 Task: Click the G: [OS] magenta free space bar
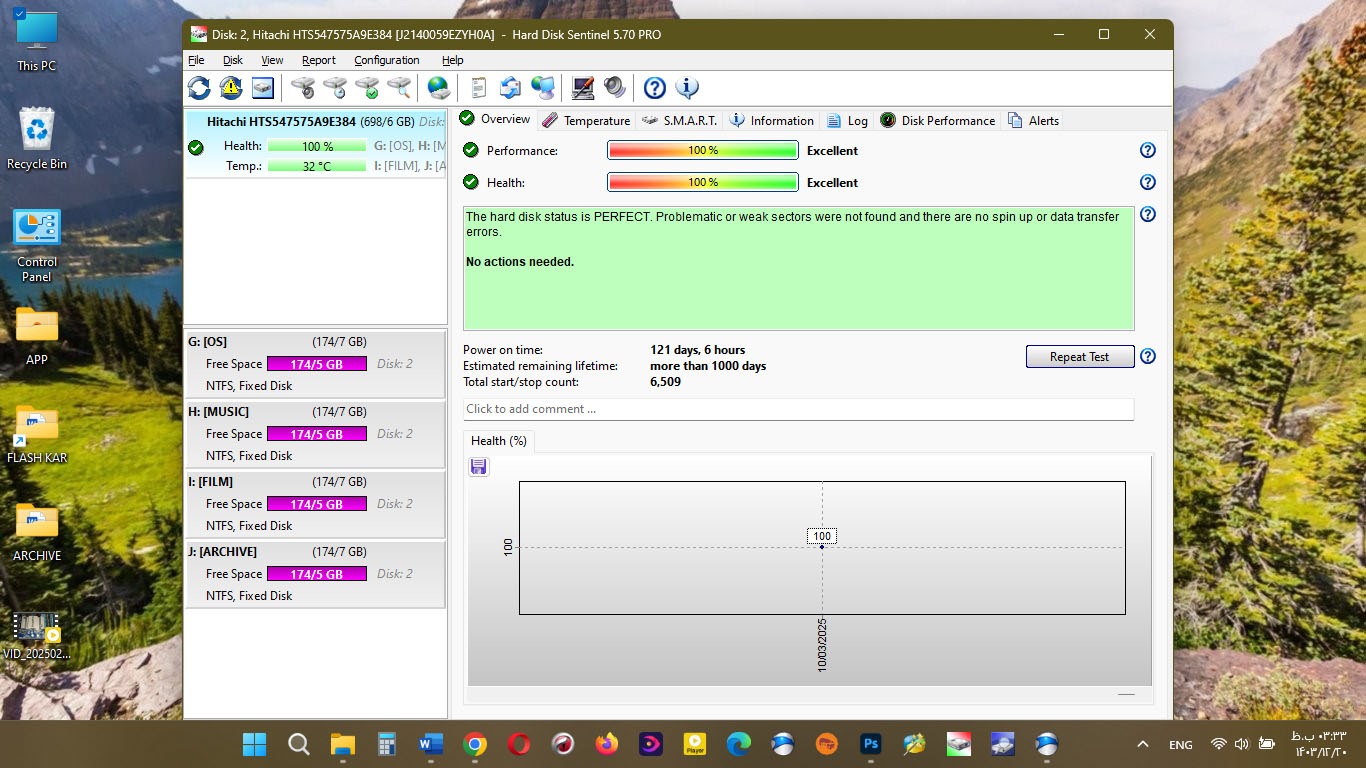click(317, 364)
